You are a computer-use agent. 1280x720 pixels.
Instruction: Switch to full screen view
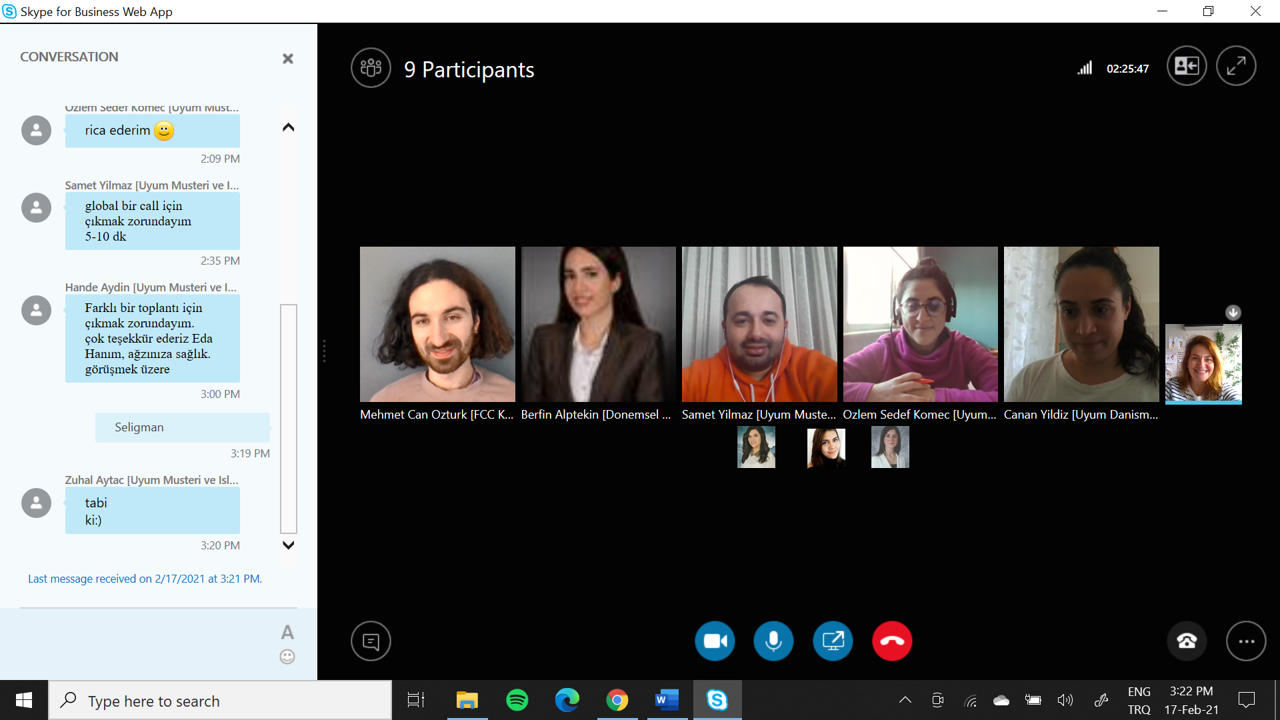coord(1236,66)
